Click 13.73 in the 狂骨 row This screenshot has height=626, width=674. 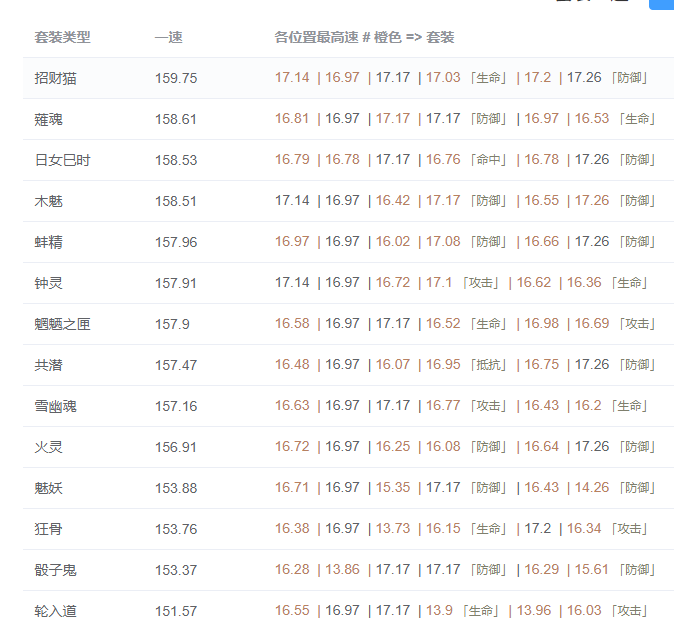393,528
